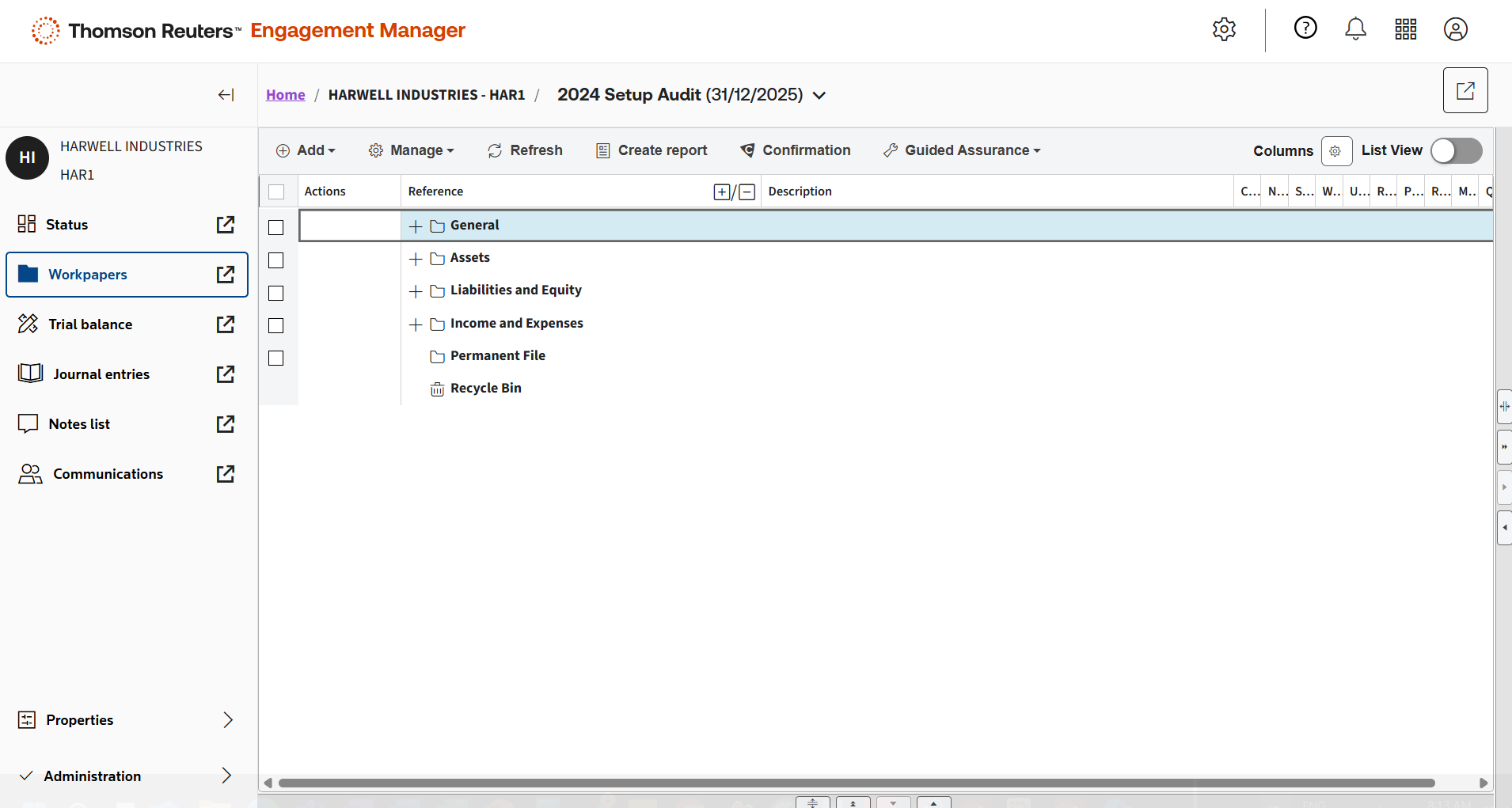The image size is (1512, 808).
Task: Click the Home breadcrumb link
Action: click(x=285, y=95)
